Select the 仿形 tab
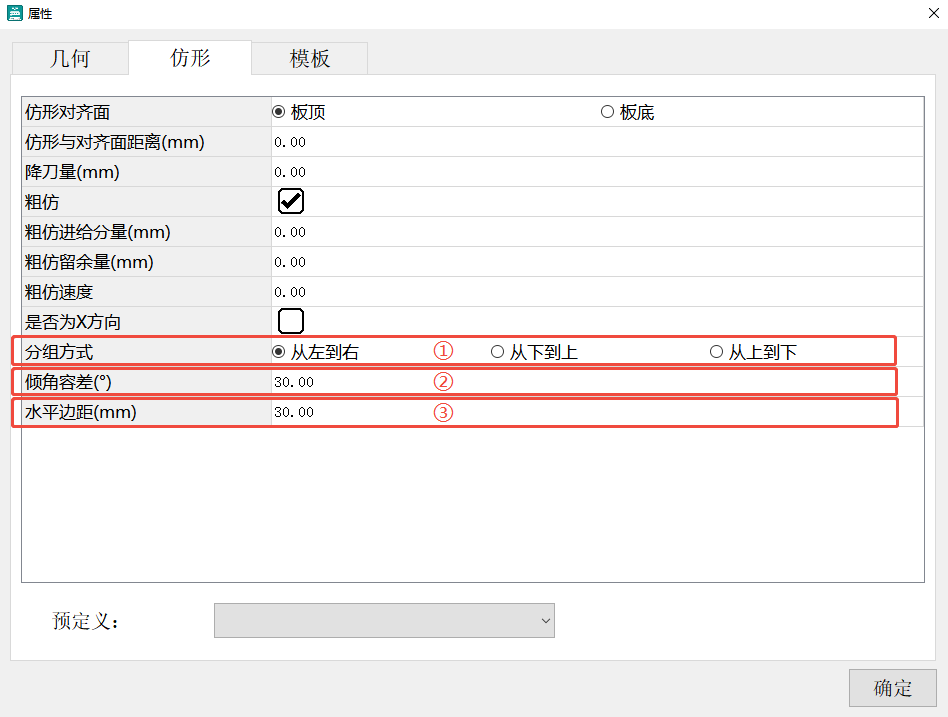 point(190,57)
